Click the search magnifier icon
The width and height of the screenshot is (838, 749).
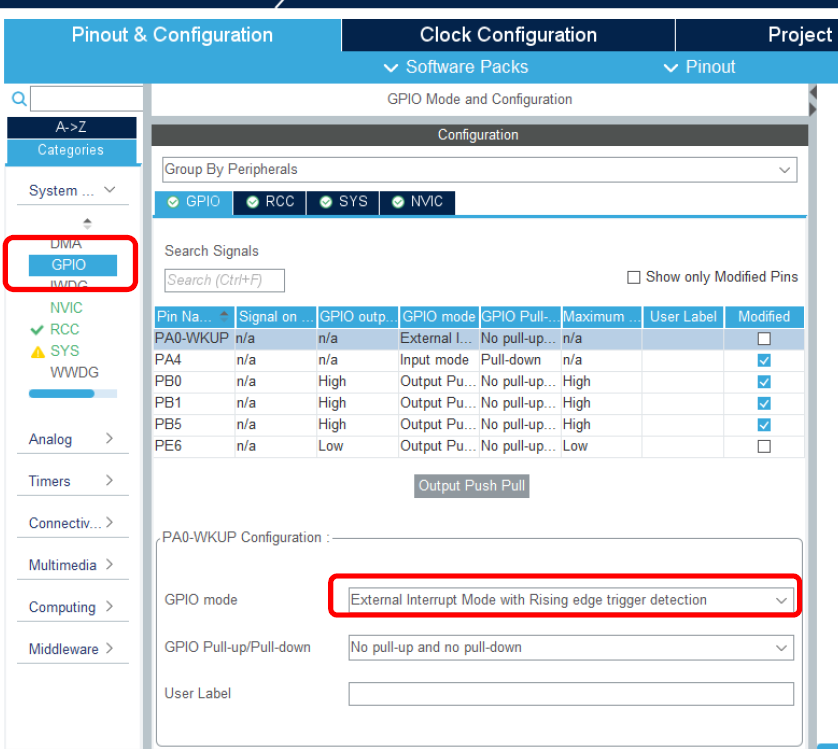point(18,99)
